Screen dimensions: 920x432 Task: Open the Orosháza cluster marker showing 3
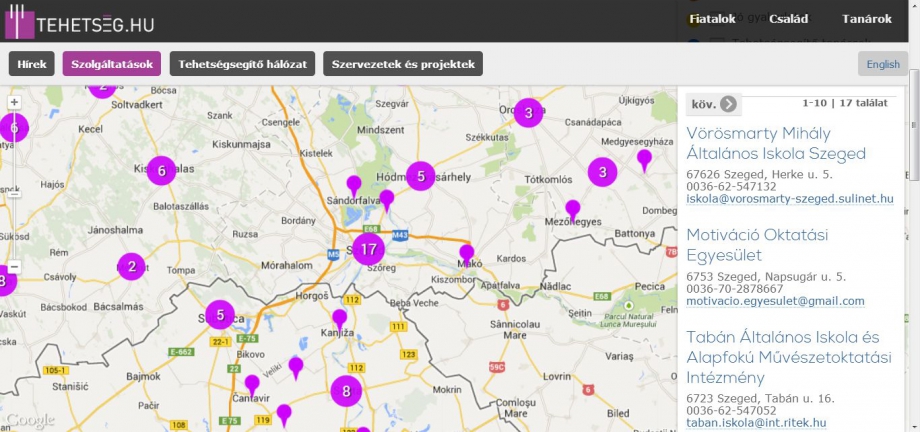[529, 113]
